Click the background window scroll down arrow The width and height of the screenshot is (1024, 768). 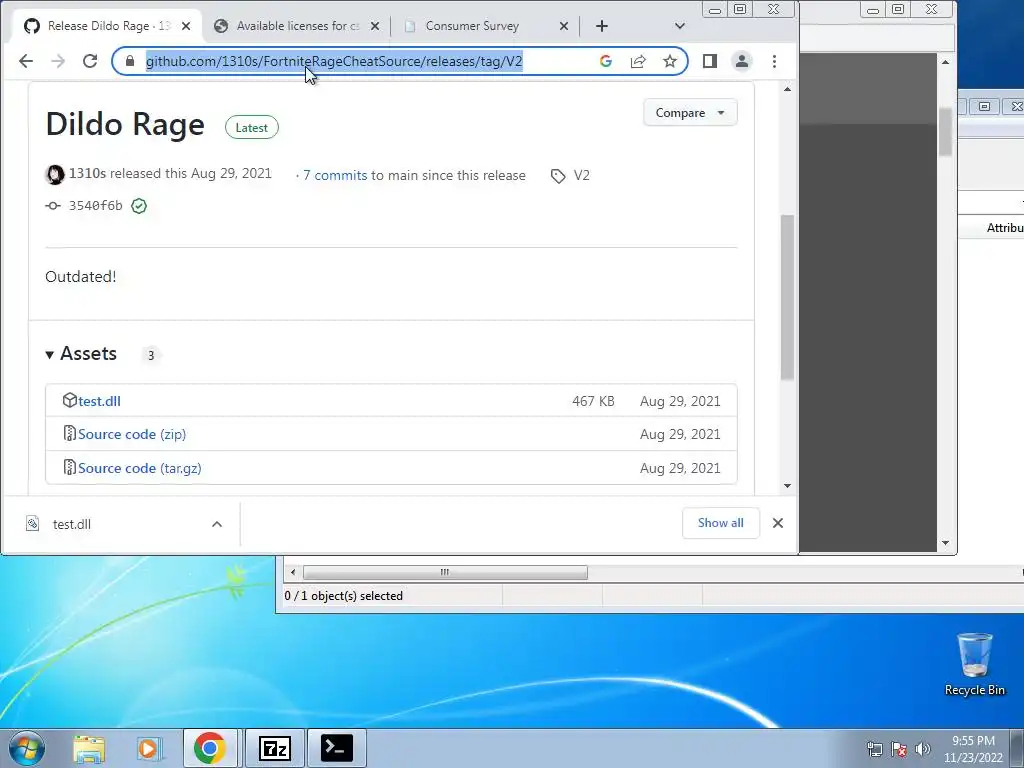click(x=945, y=543)
